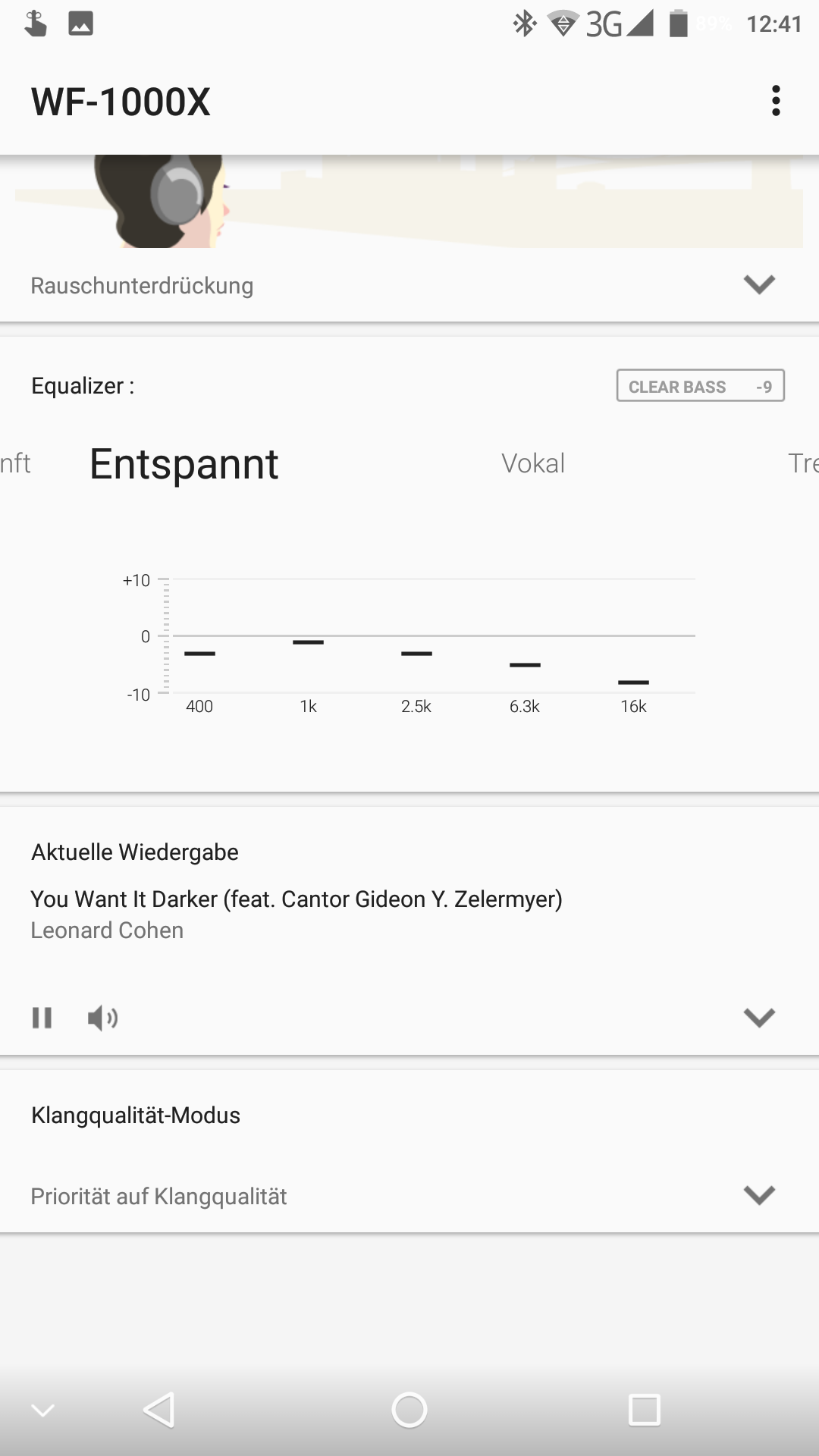
Task: Open the recent apps square button
Action: (x=645, y=1410)
